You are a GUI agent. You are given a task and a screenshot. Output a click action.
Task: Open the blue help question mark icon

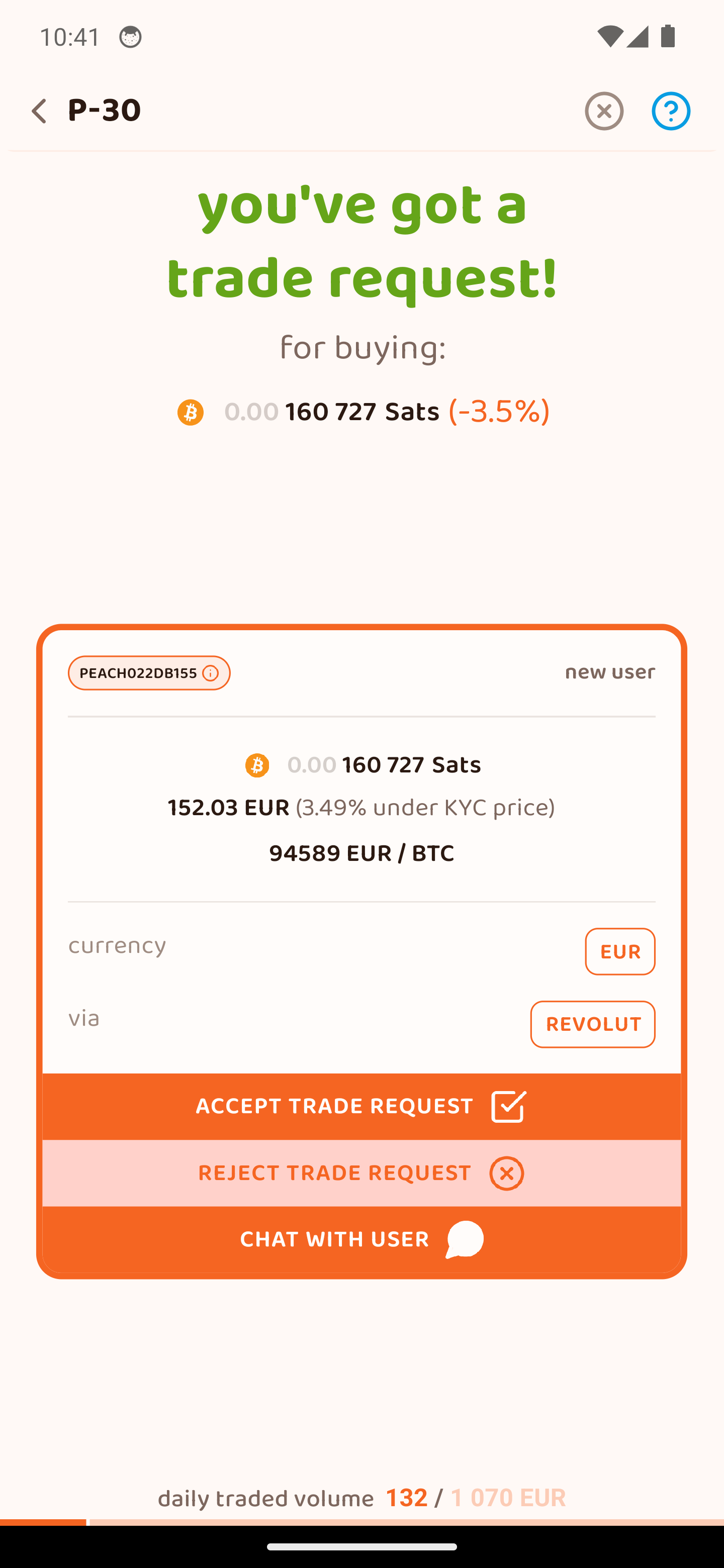coord(670,112)
